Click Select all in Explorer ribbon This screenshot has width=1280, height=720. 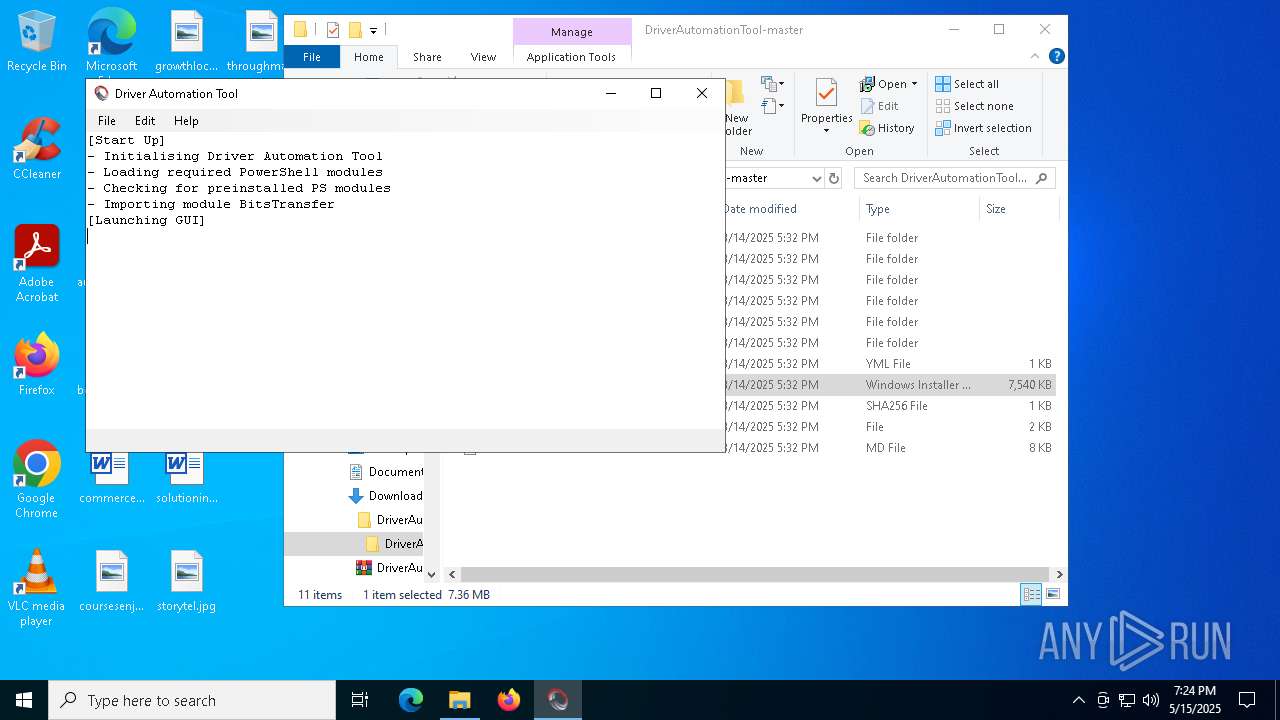pyautogui.click(x=967, y=84)
